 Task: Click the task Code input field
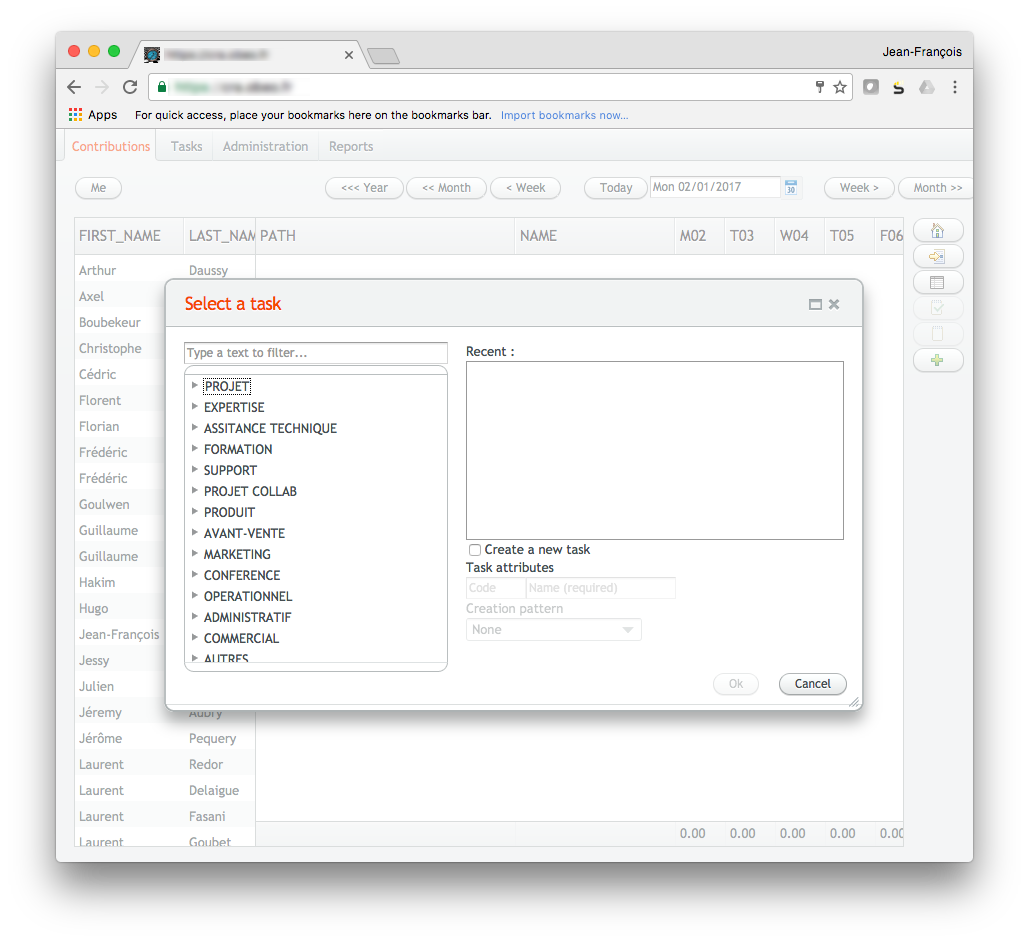pos(495,588)
